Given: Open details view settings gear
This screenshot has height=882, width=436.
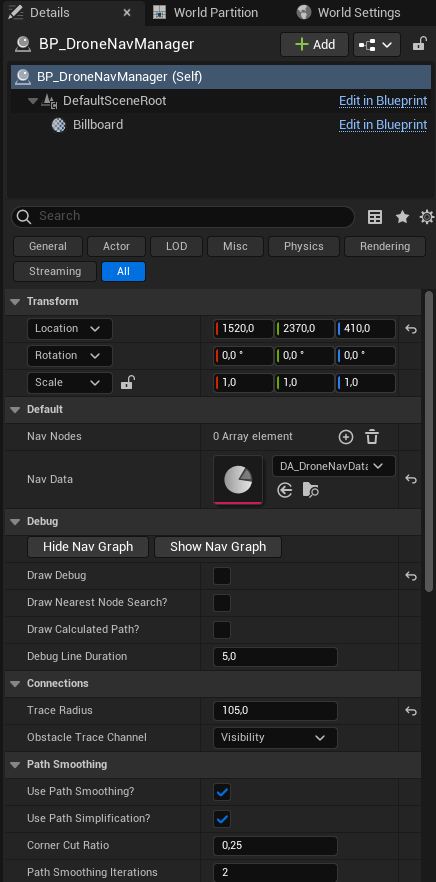Looking at the screenshot, I should (x=427, y=217).
